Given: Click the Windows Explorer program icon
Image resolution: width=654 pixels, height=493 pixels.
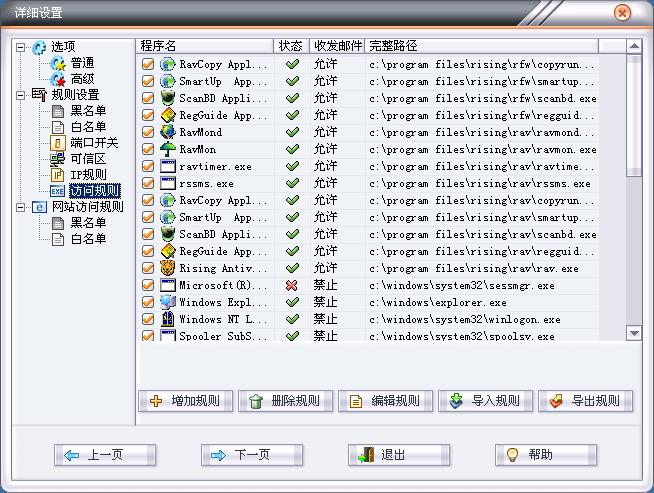Looking at the screenshot, I should coord(168,302).
